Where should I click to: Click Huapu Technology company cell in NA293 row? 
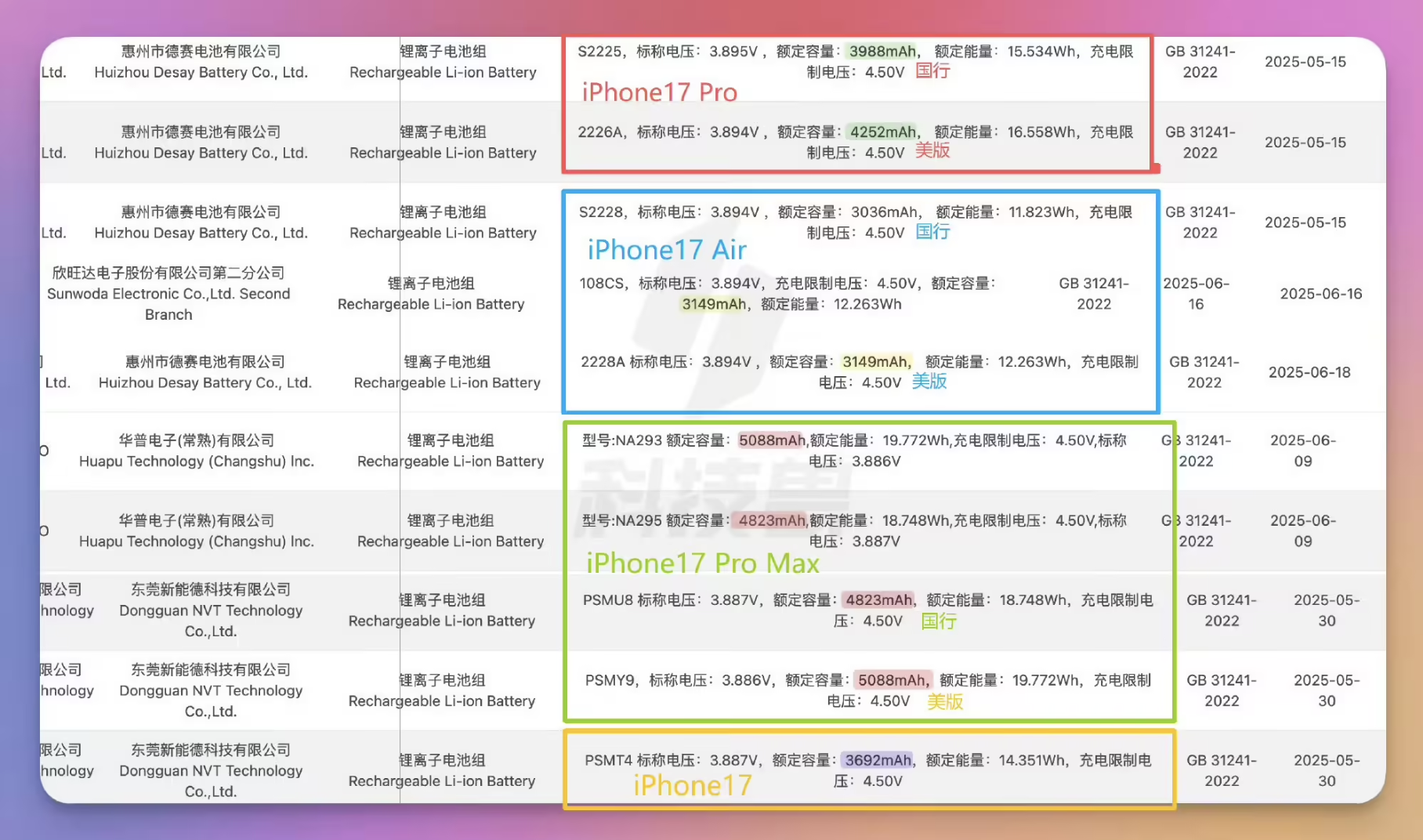click(x=197, y=451)
